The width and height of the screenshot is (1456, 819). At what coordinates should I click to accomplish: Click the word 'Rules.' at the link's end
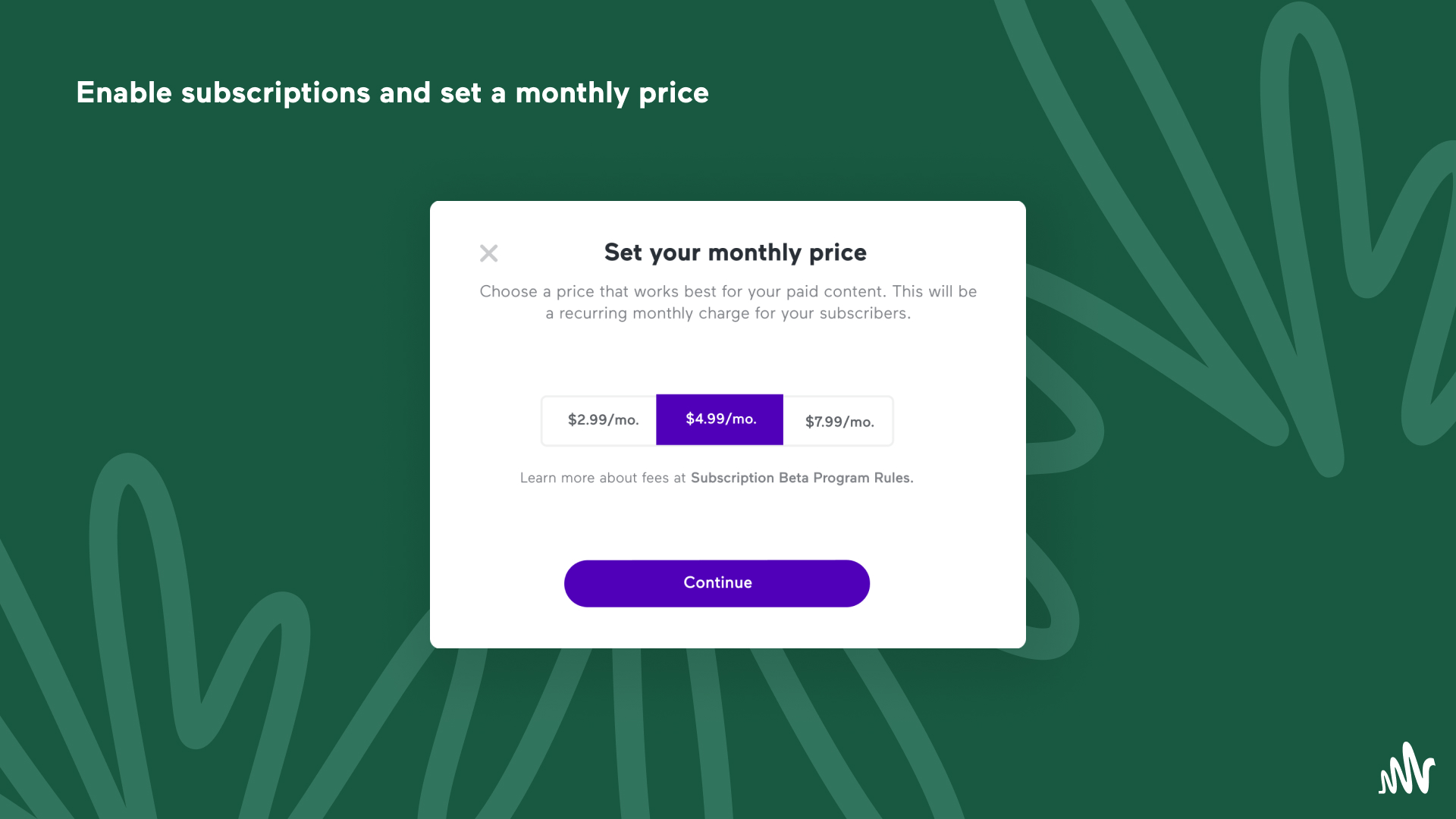tap(894, 478)
